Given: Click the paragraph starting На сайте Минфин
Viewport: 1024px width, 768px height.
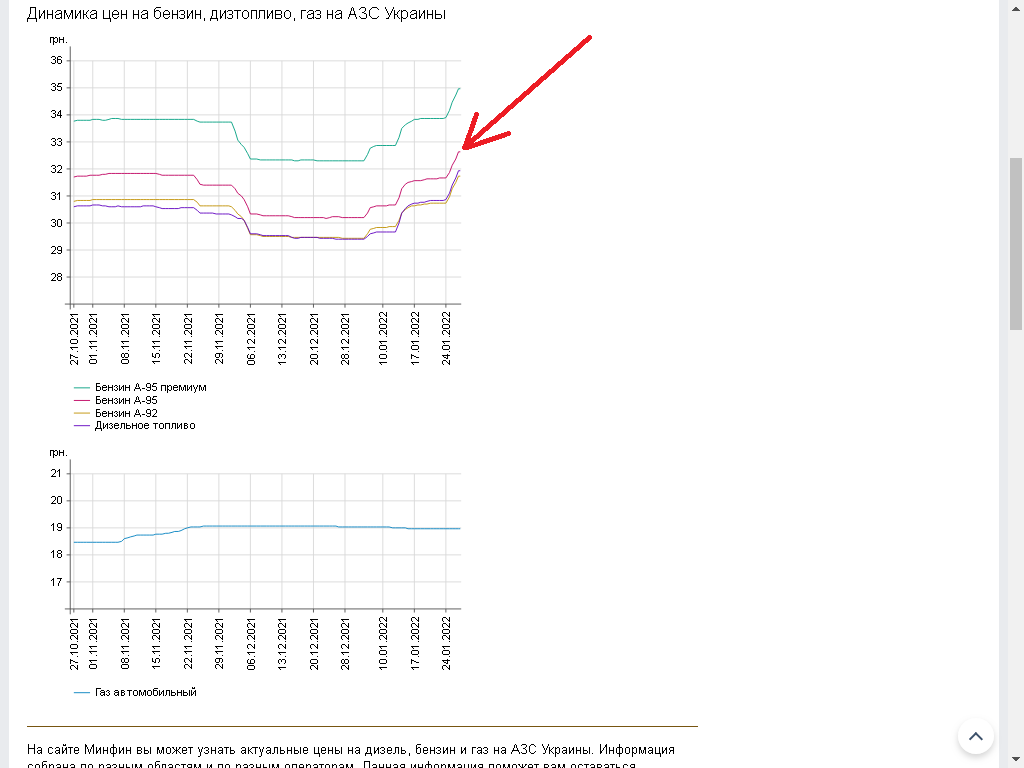Looking at the screenshot, I should pyautogui.click(x=350, y=749).
